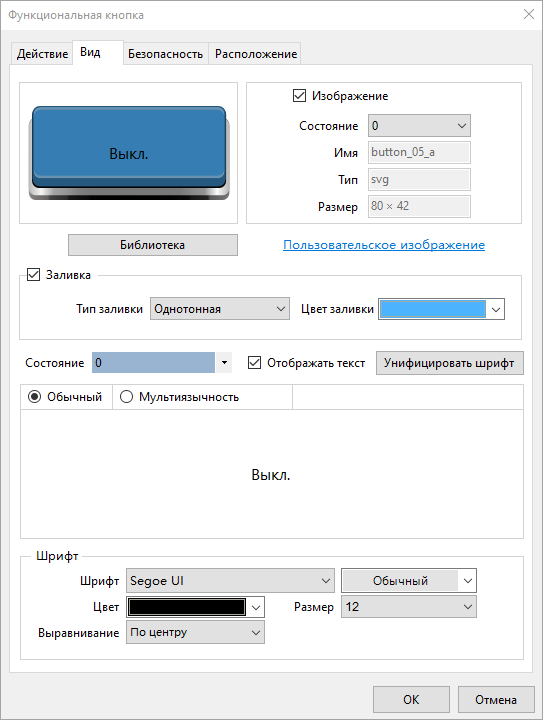Click the Пользовательское изображение link
The width and height of the screenshot is (543, 720).
tap(384, 245)
